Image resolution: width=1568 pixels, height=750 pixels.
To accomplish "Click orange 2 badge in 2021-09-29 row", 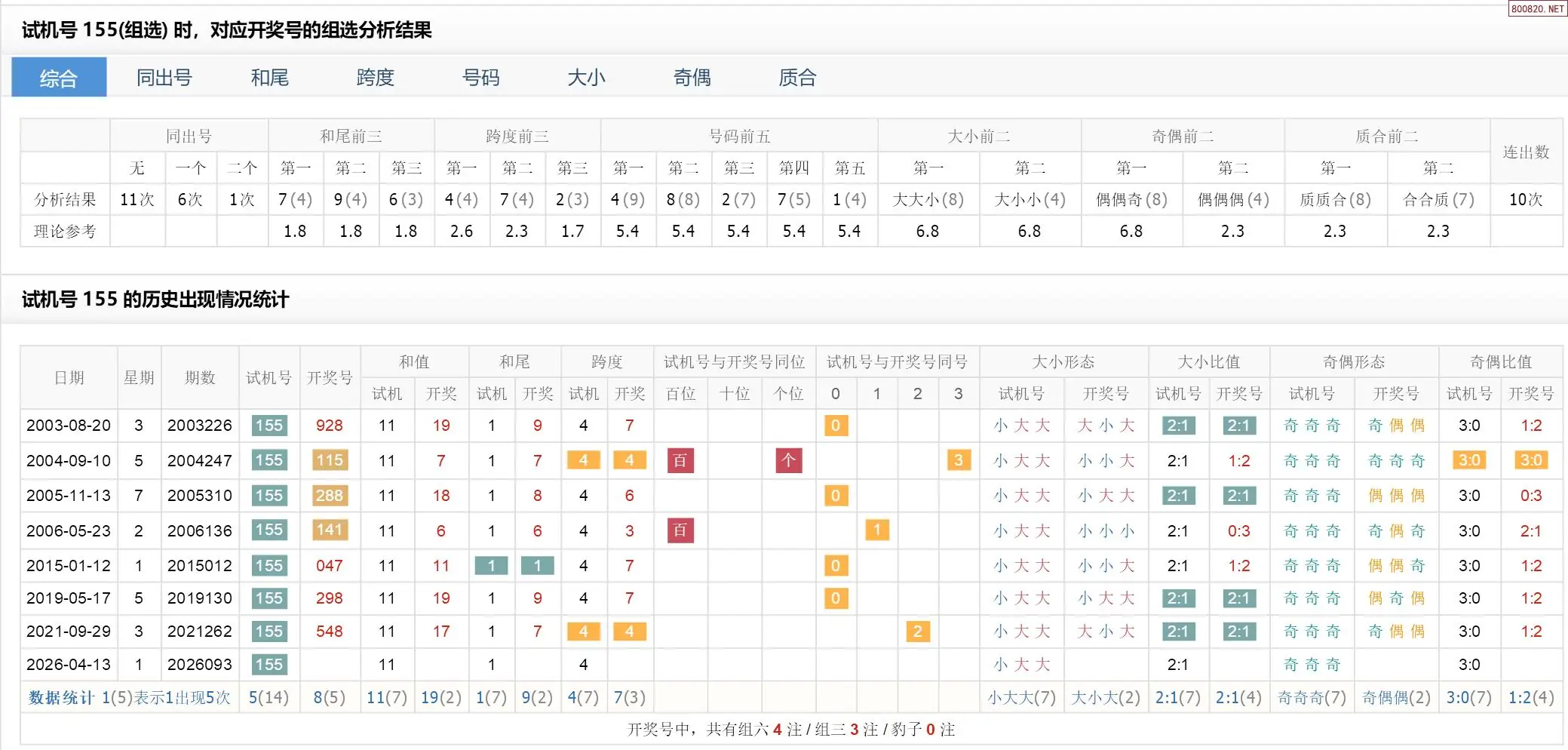I will pos(917,632).
